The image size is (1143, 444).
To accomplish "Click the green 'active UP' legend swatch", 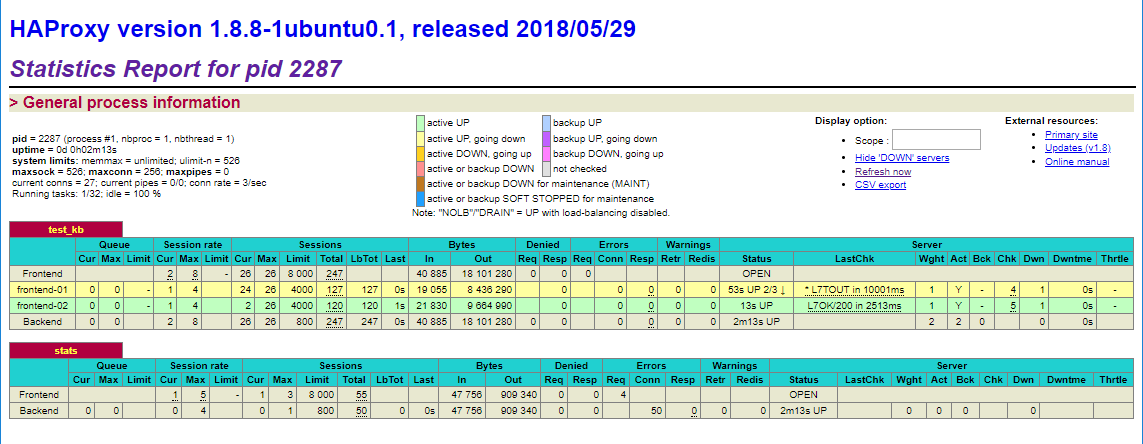I will [421, 122].
